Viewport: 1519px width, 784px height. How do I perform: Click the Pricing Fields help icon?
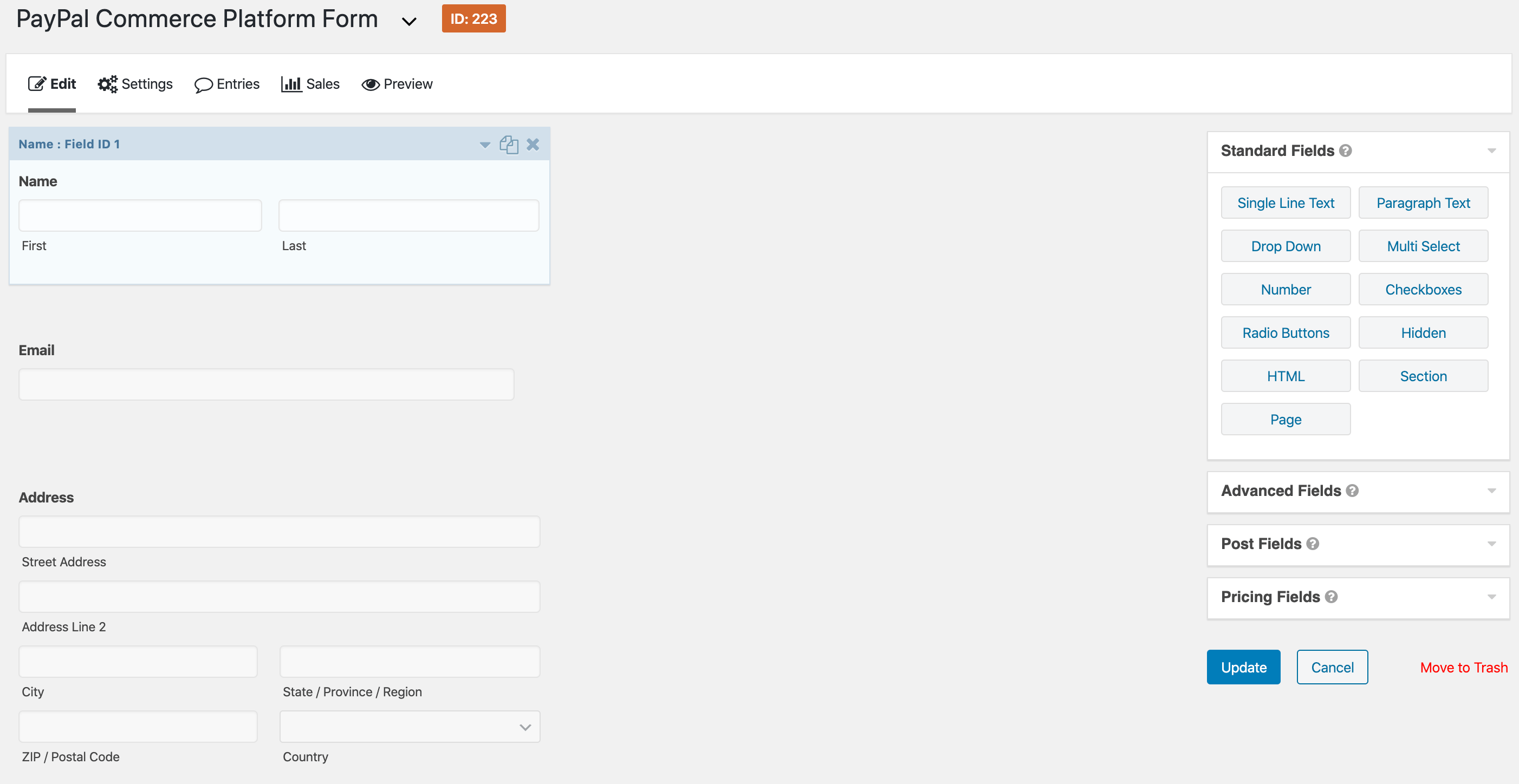click(1331, 597)
